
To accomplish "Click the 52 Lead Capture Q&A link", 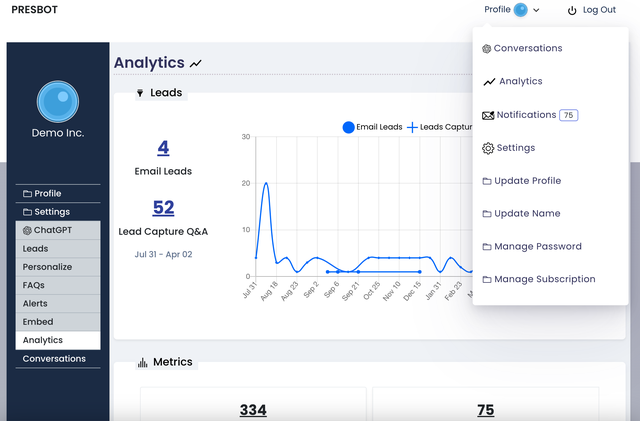I will 163,207.
